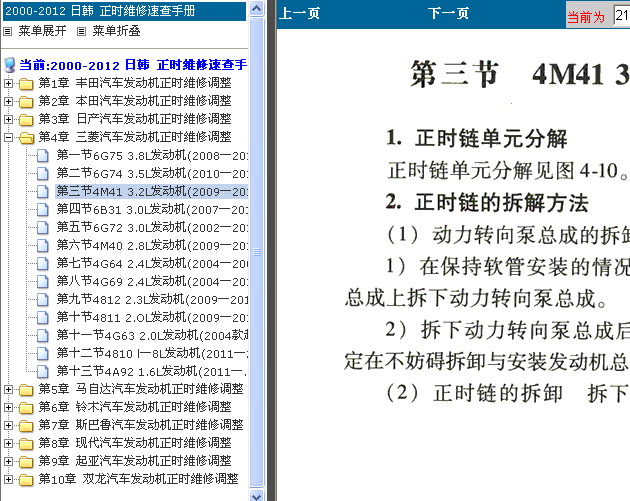This screenshot has width=630, height=501.
Task: Expand the 第1章 丰田汽车 chapter node
Action: click(x=8, y=84)
